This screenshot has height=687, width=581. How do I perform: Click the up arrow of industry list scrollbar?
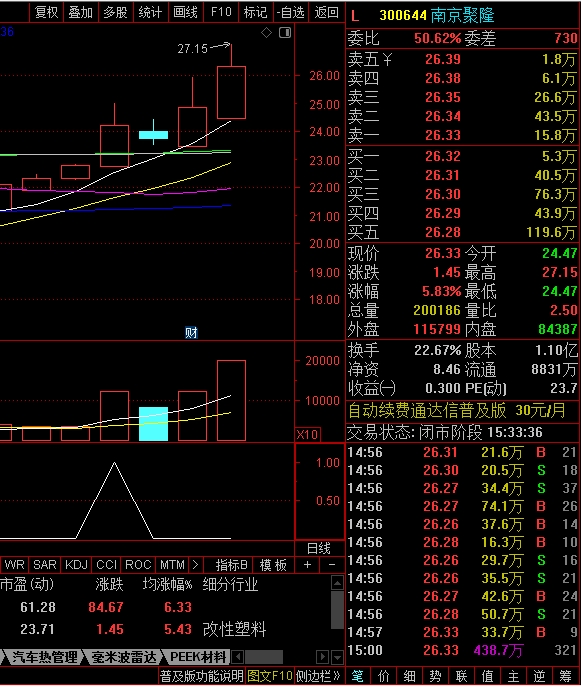pyautogui.click(x=337, y=583)
